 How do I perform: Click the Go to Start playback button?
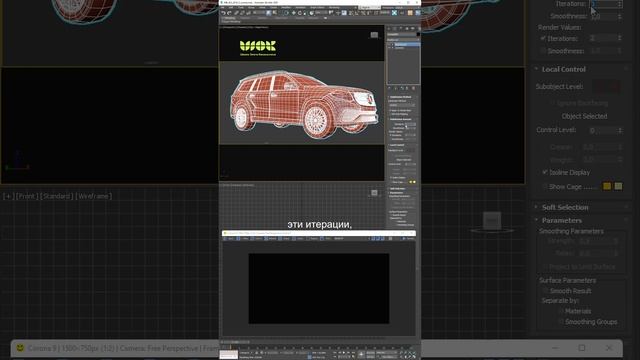[x=335, y=353]
